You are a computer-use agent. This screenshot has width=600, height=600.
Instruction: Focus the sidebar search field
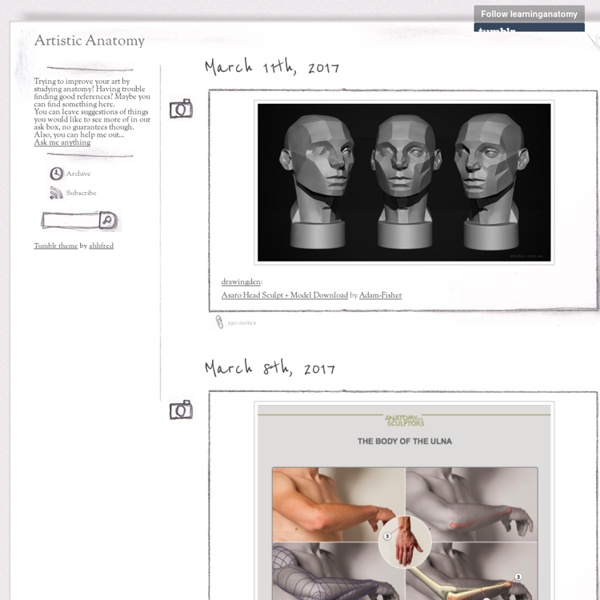70,220
